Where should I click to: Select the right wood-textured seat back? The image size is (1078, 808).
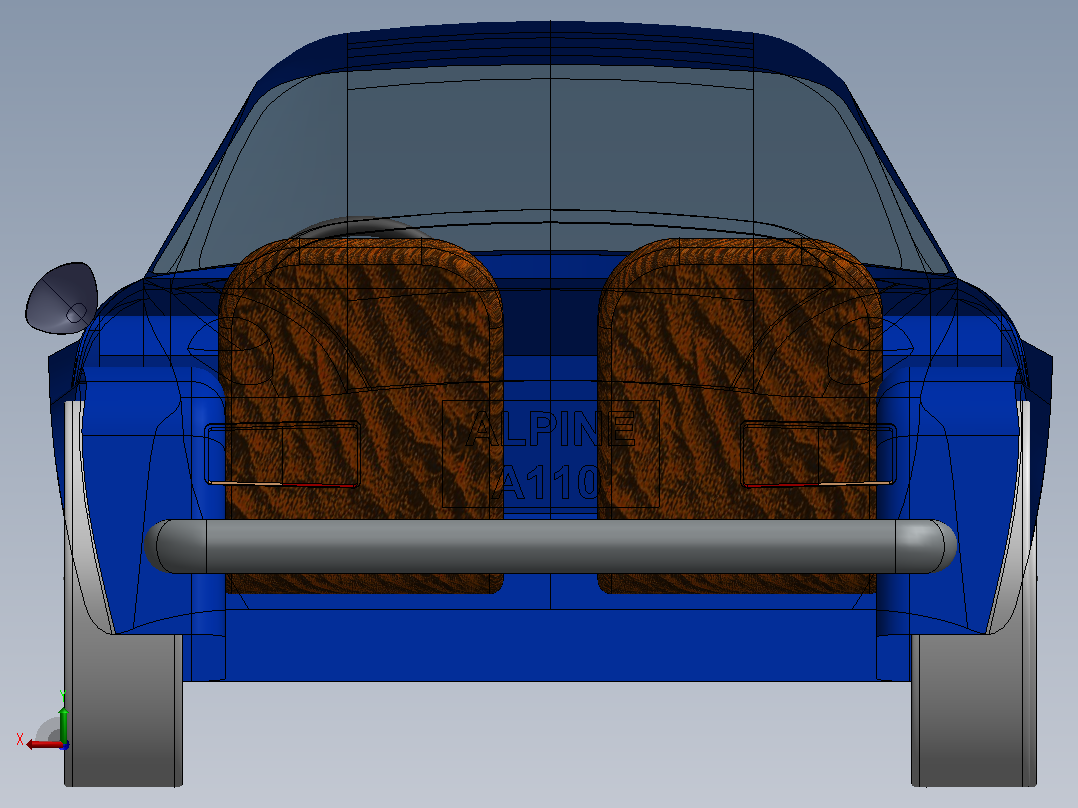coord(740,415)
